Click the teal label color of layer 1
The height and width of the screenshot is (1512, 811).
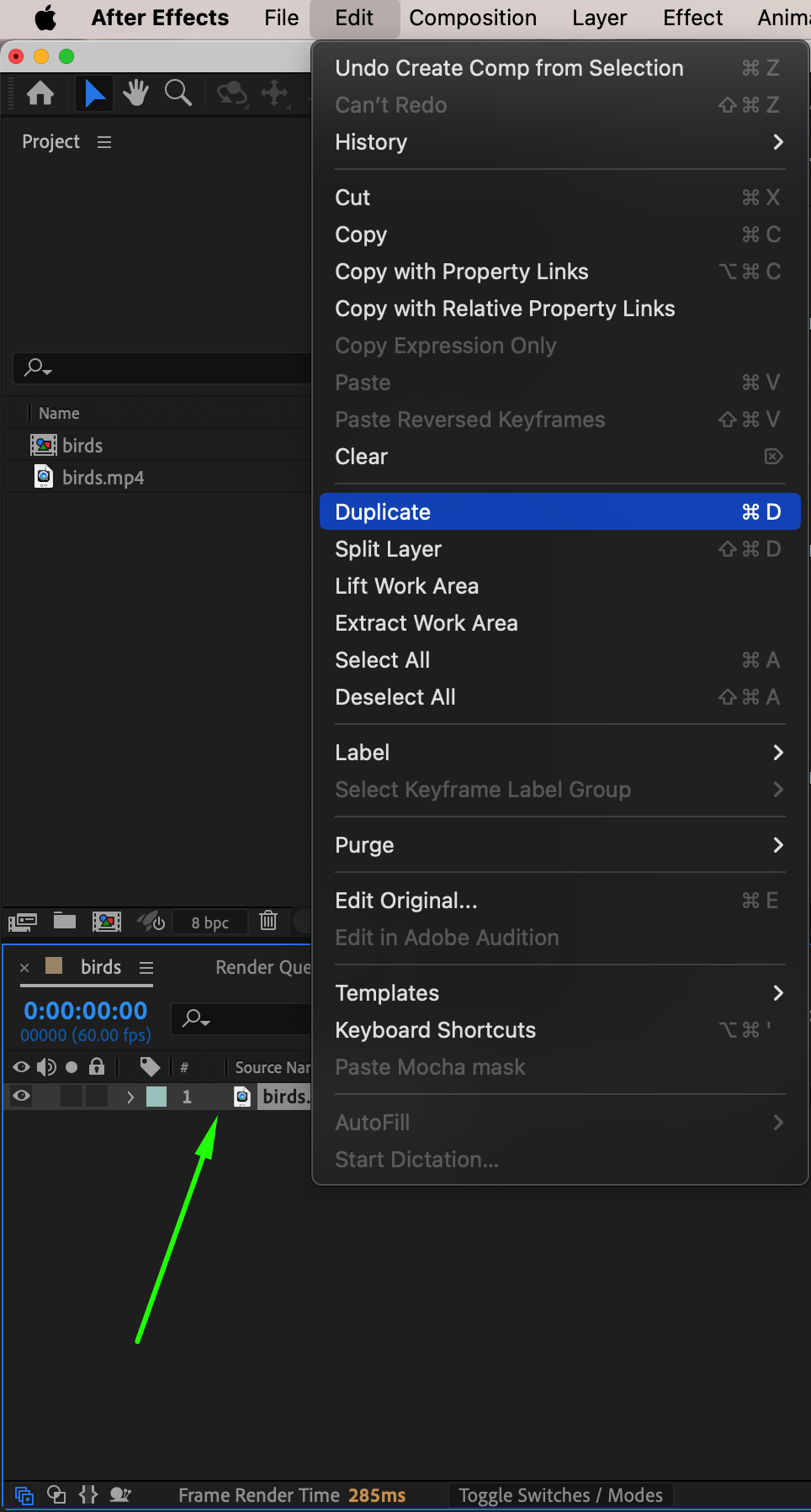[156, 1097]
